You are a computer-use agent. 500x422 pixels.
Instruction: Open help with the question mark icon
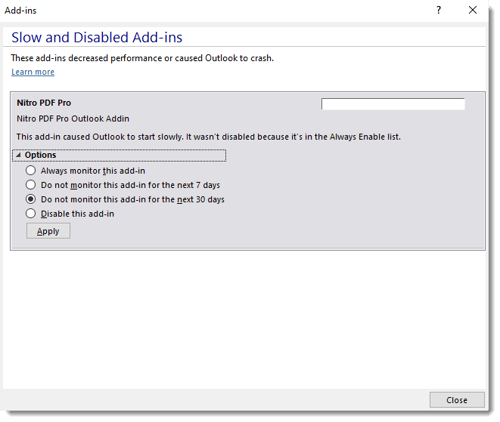point(439,10)
